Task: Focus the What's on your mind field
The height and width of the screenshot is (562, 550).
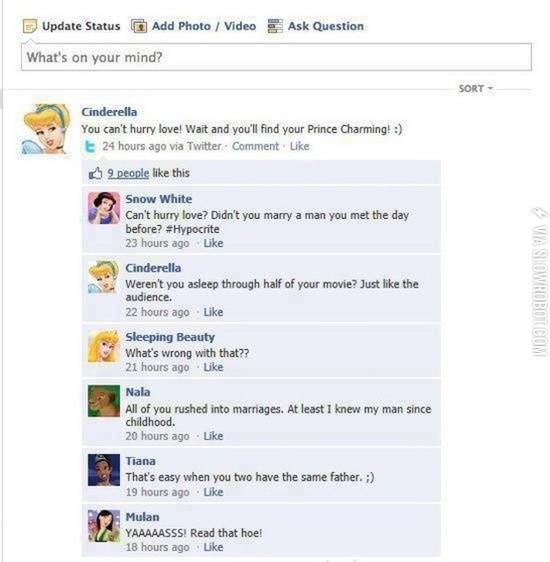Action: tap(276, 57)
